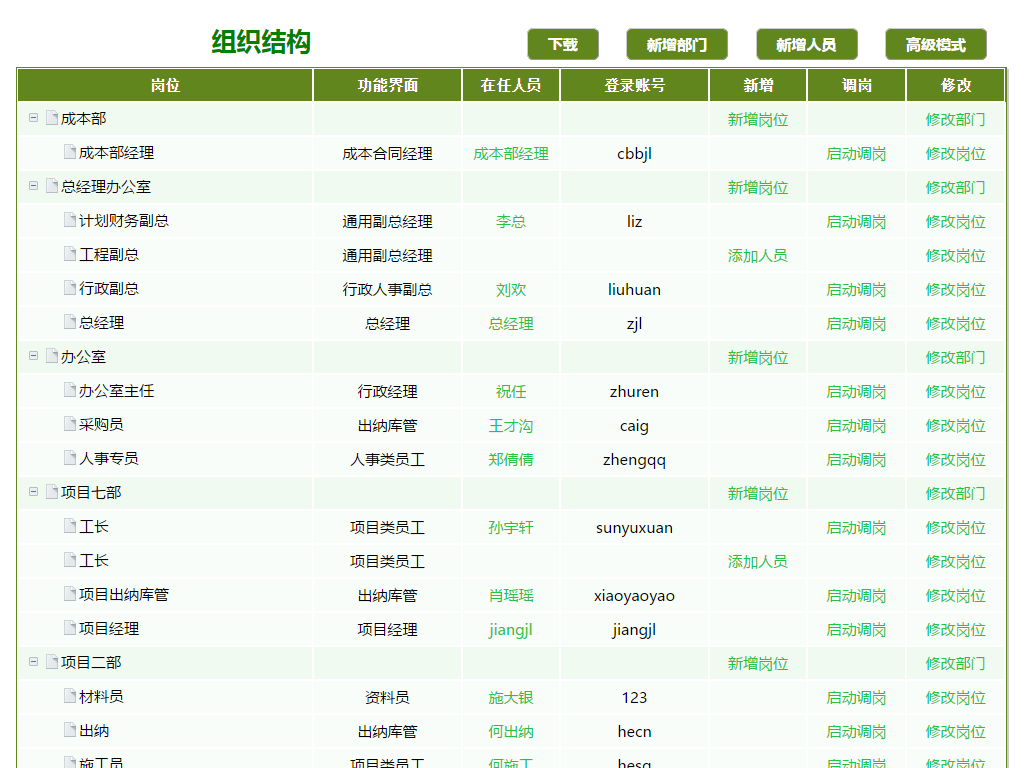Select the 人事类员工 function cell
The width and height of the screenshot is (1024, 768).
(x=387, y=459)
